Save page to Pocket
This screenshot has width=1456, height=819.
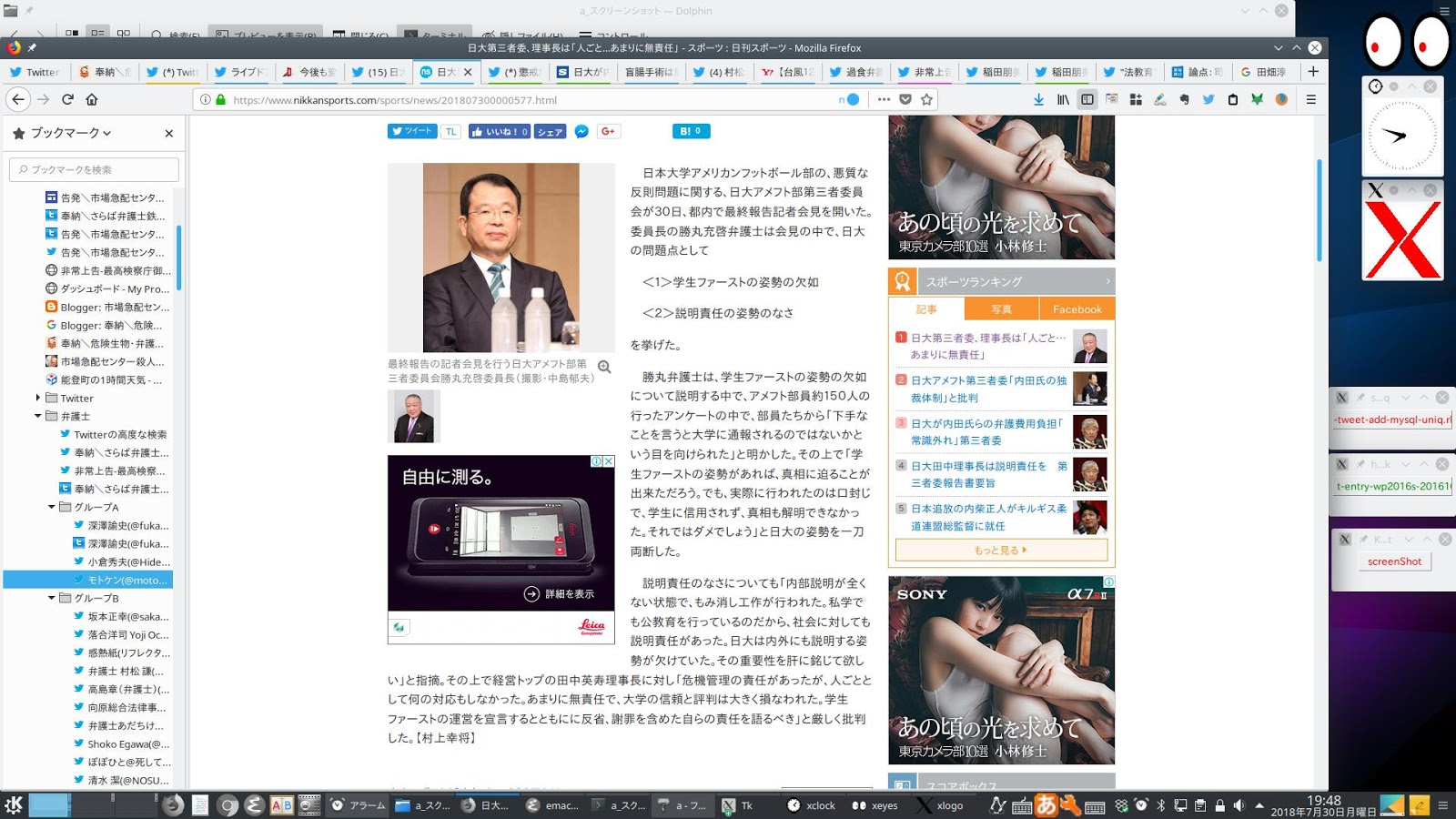pyautogui.click(x=905, y=99)
